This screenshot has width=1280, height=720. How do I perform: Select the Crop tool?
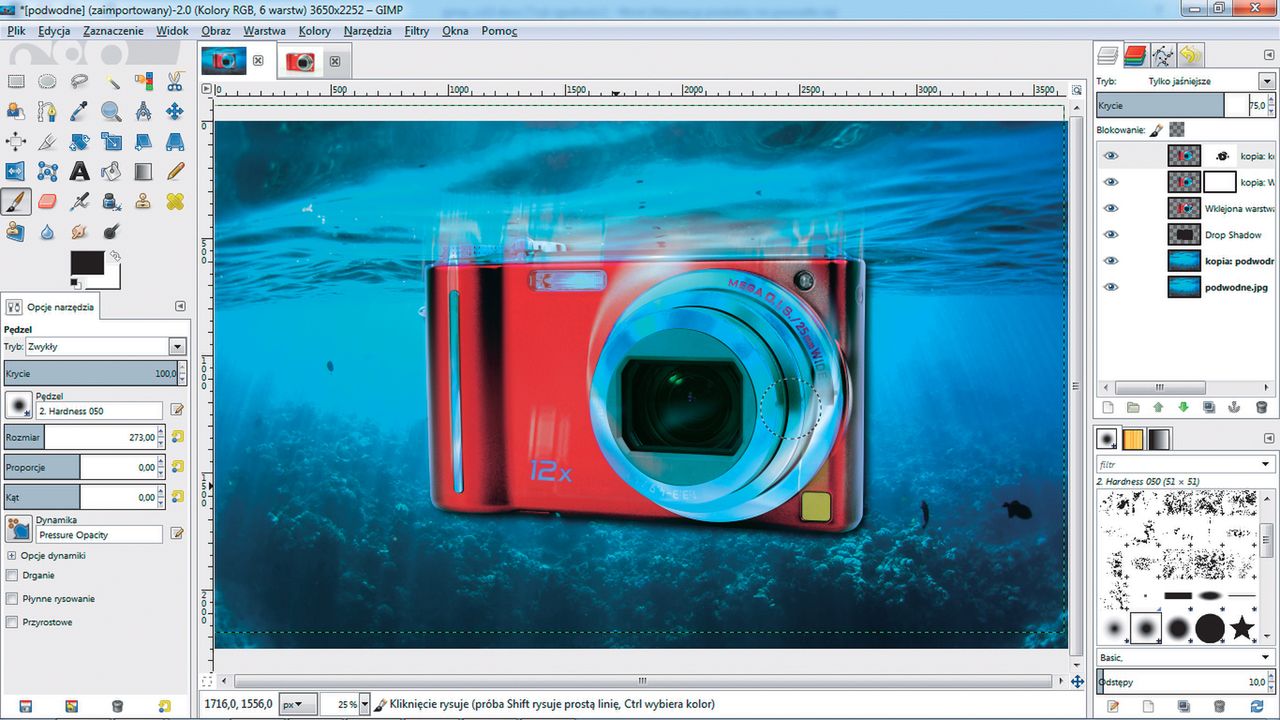point(47,141)
